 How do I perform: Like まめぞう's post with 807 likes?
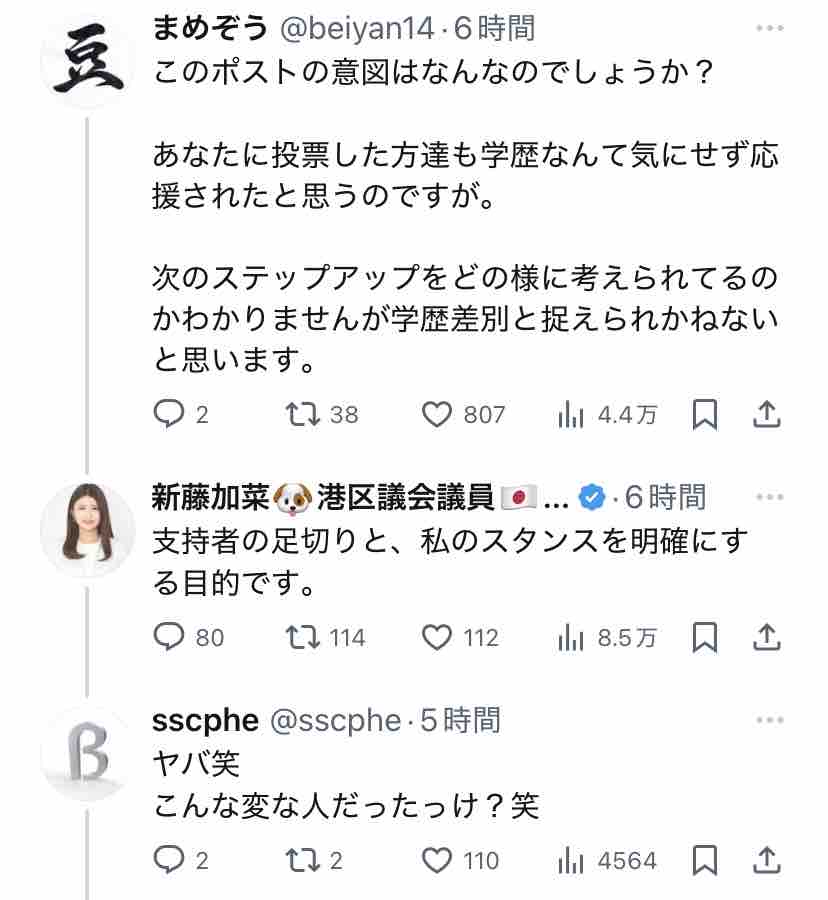pyautogui.click(x=437, y=414)
